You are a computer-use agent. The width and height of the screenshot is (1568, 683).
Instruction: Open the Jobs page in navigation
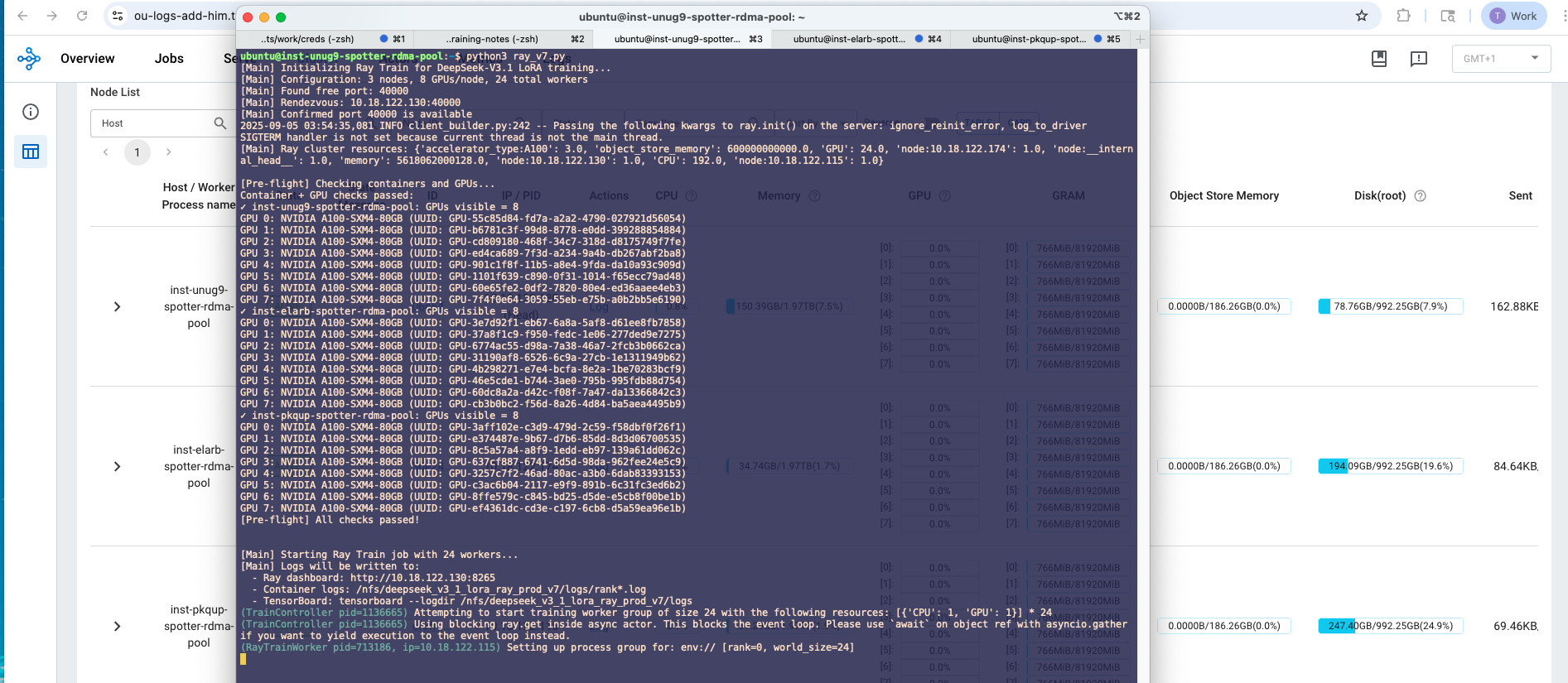[x=169, y=59]
